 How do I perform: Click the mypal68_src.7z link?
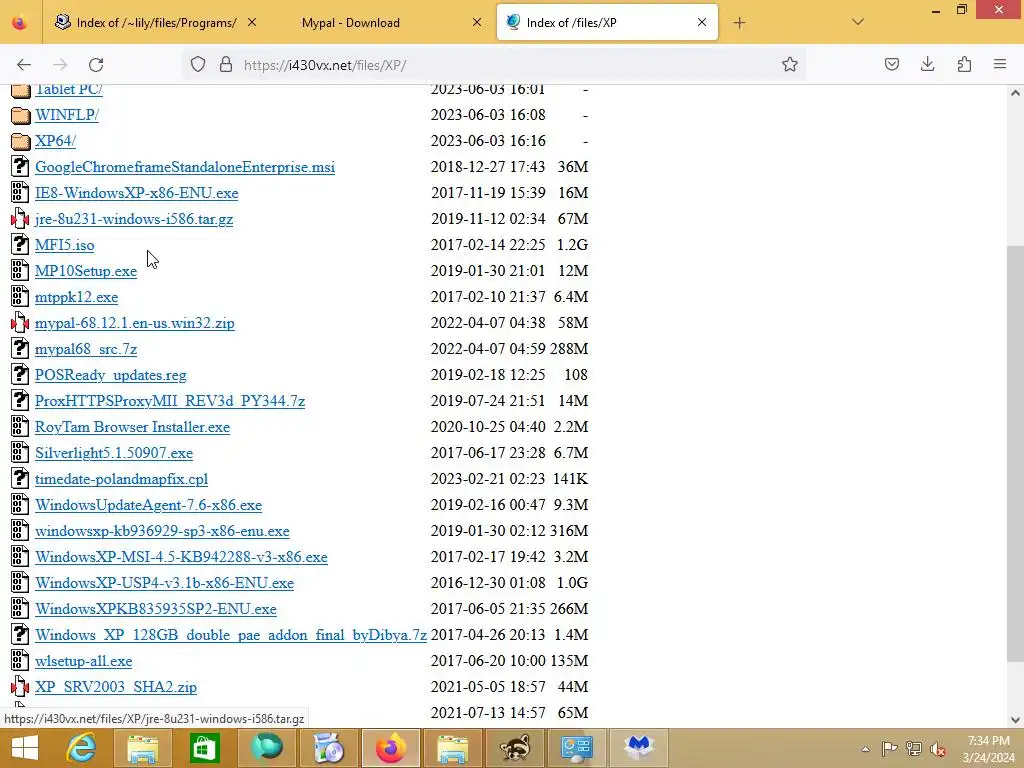click(86, 349)
